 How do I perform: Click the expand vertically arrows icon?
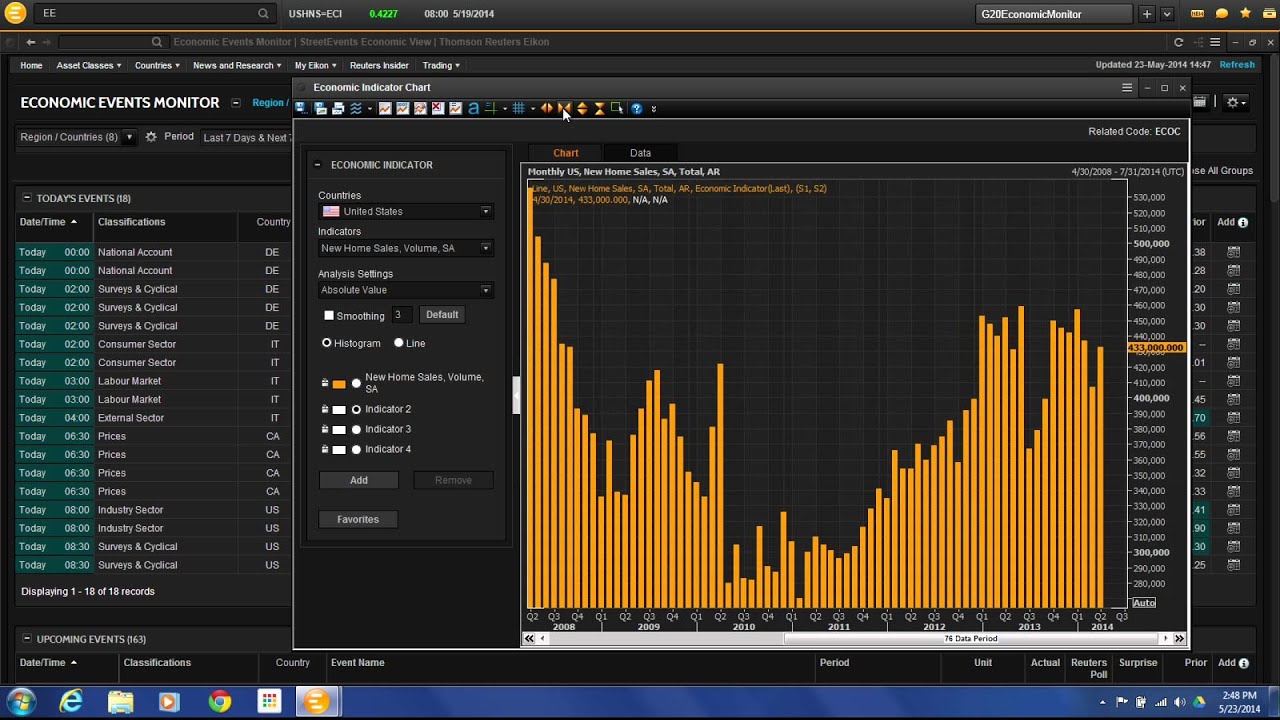[x=582, y=108]
